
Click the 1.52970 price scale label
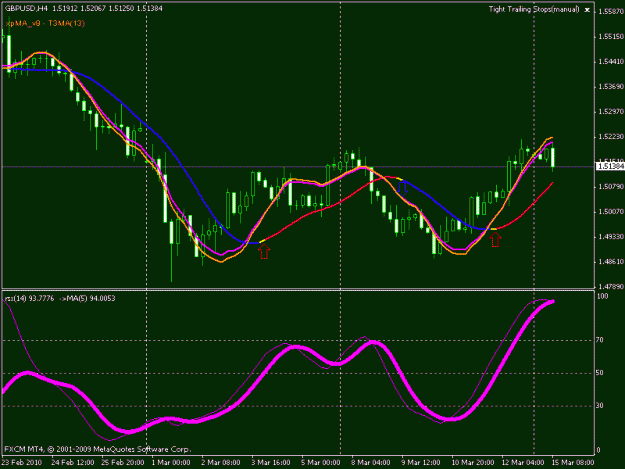[611, 112]
